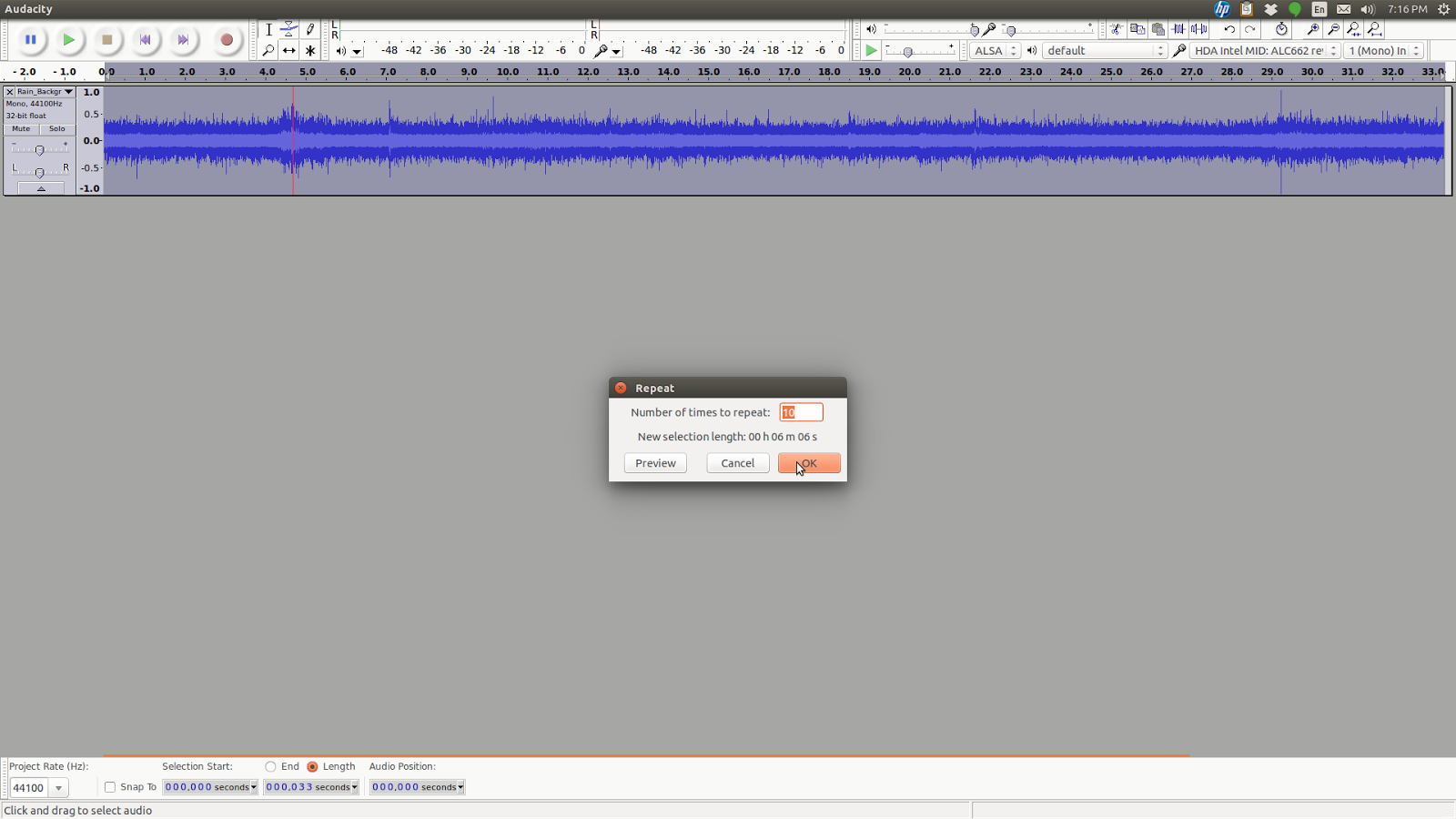Click Cancel in the Repeat dialog

738,463
